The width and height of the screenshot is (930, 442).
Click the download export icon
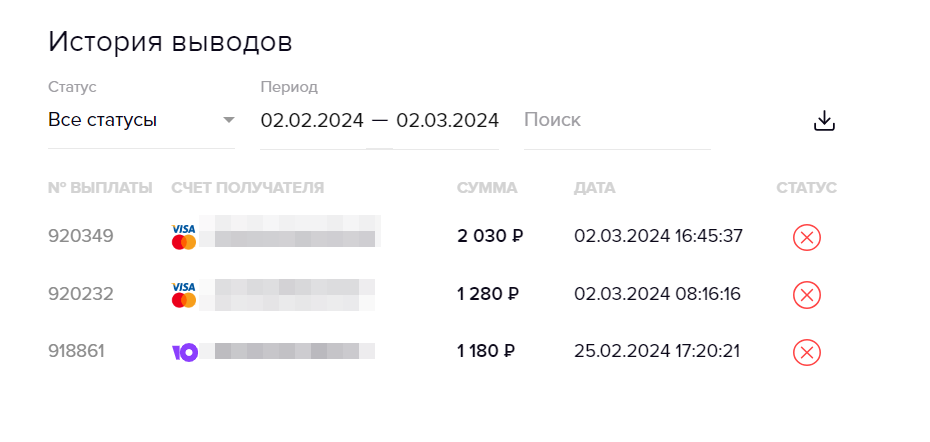(x=824, y=121)
